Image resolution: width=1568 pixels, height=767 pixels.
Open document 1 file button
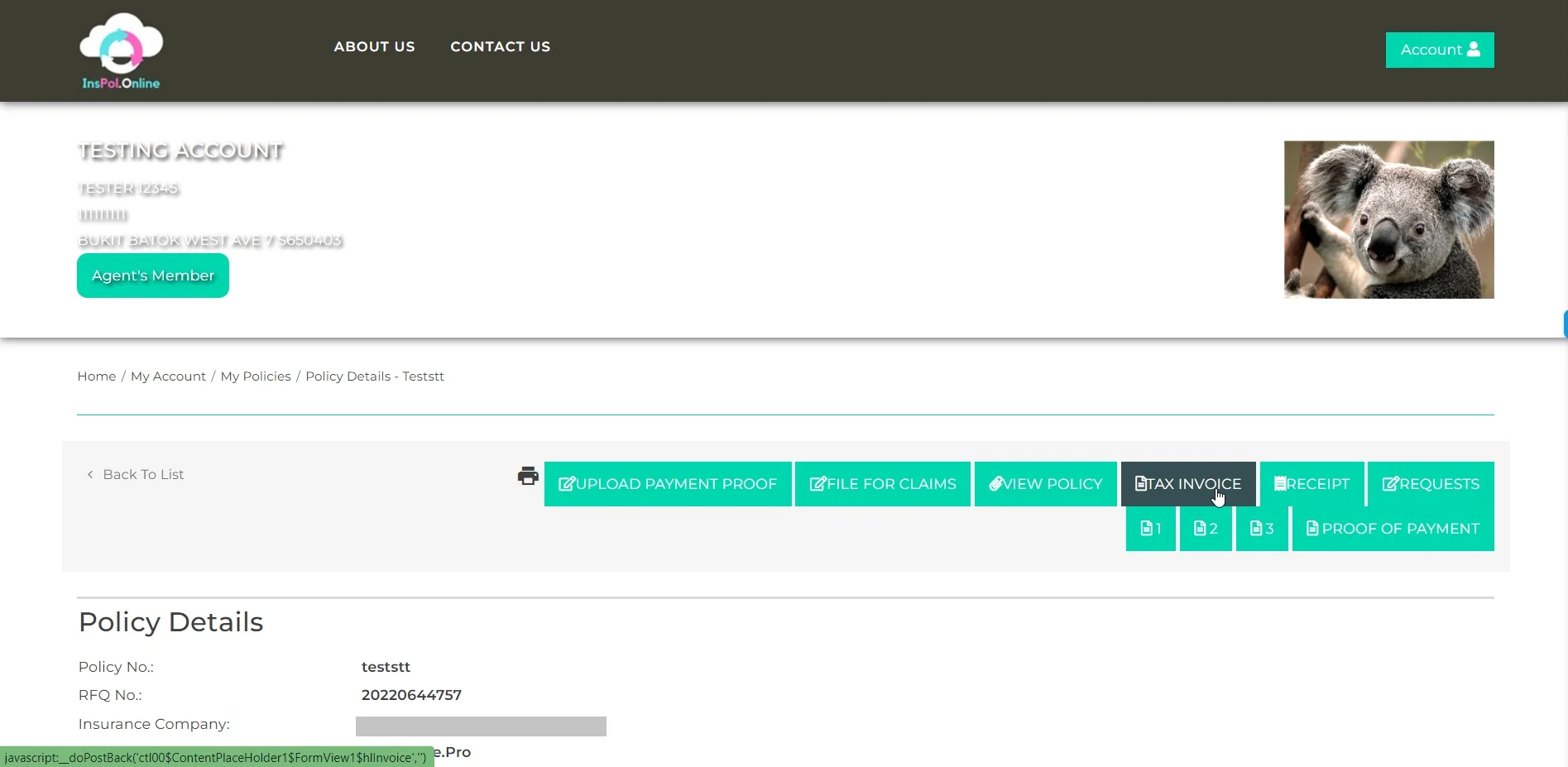1151,529
